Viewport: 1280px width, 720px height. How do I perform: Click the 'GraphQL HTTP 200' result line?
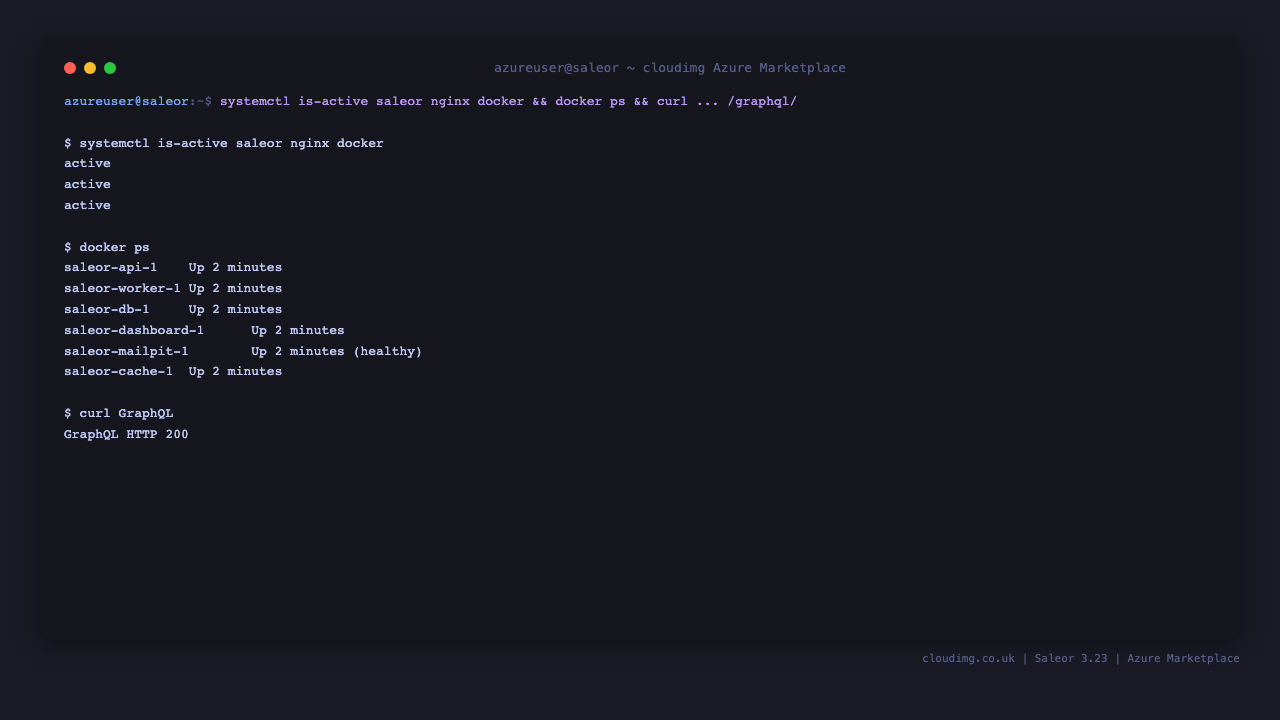click(126, 434)
